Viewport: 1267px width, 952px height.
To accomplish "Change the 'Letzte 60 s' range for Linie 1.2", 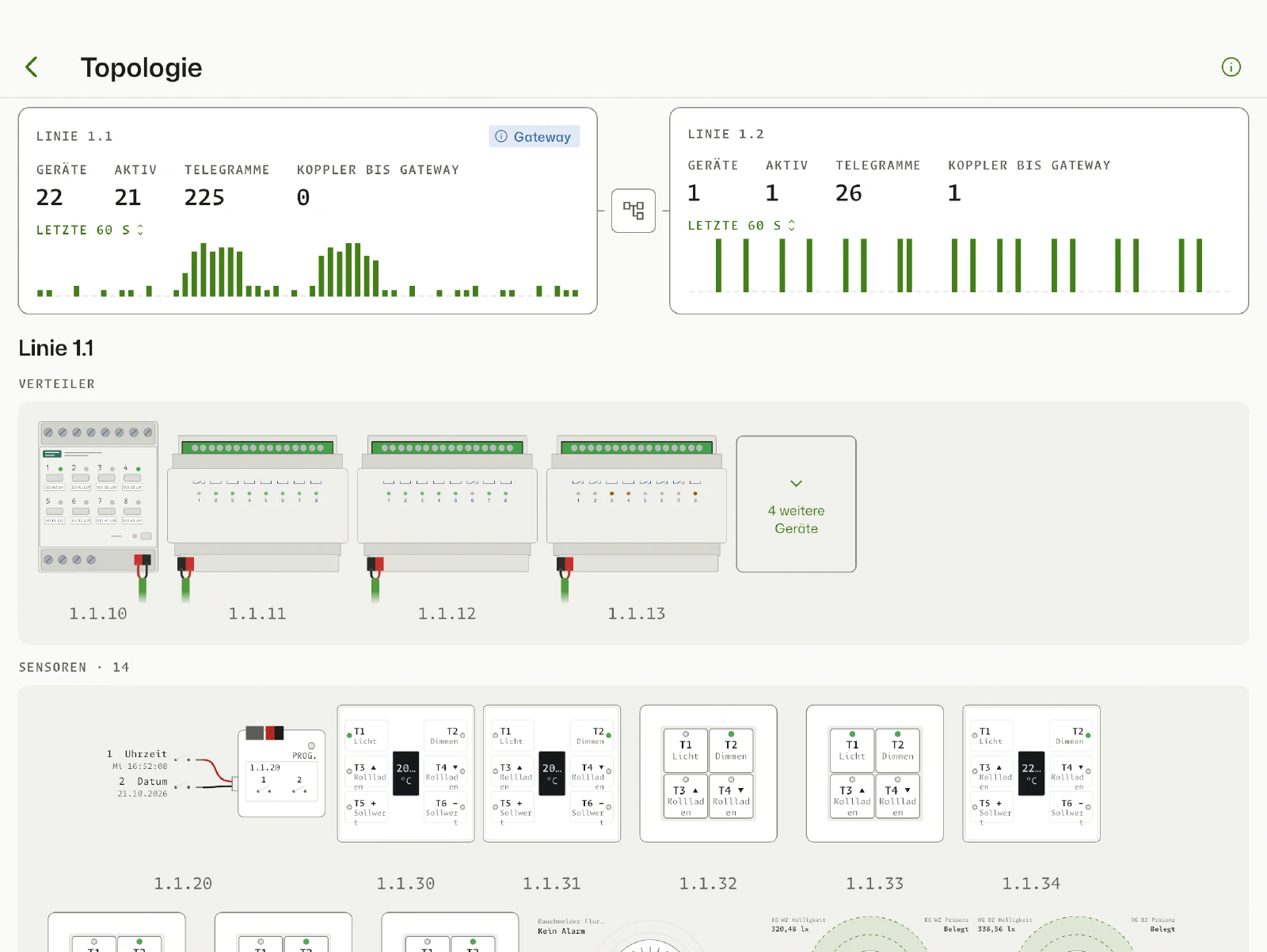I will [x=741, y=226].
